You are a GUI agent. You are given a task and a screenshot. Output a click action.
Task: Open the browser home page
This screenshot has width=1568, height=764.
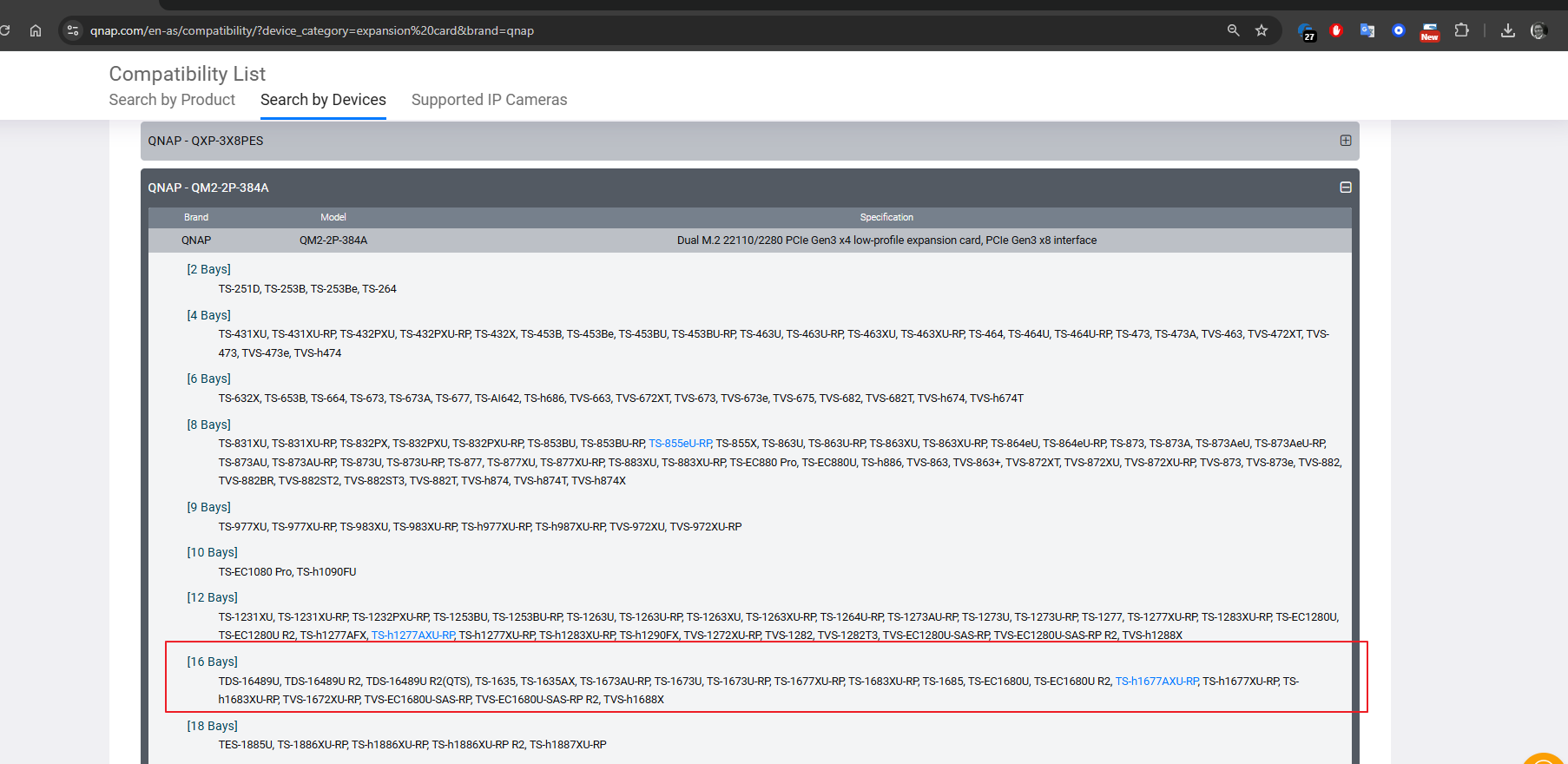(36, 30)
